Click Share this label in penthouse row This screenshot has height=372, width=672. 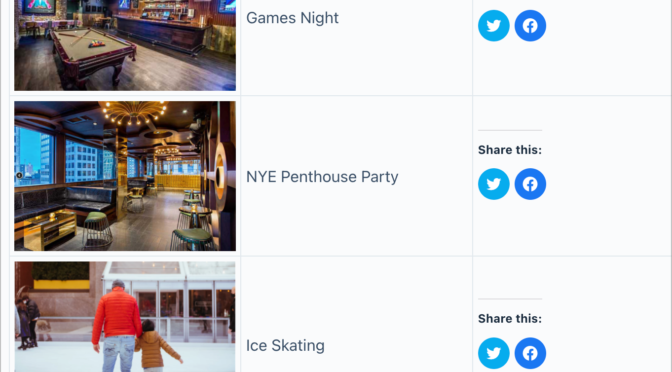point(510,150)
